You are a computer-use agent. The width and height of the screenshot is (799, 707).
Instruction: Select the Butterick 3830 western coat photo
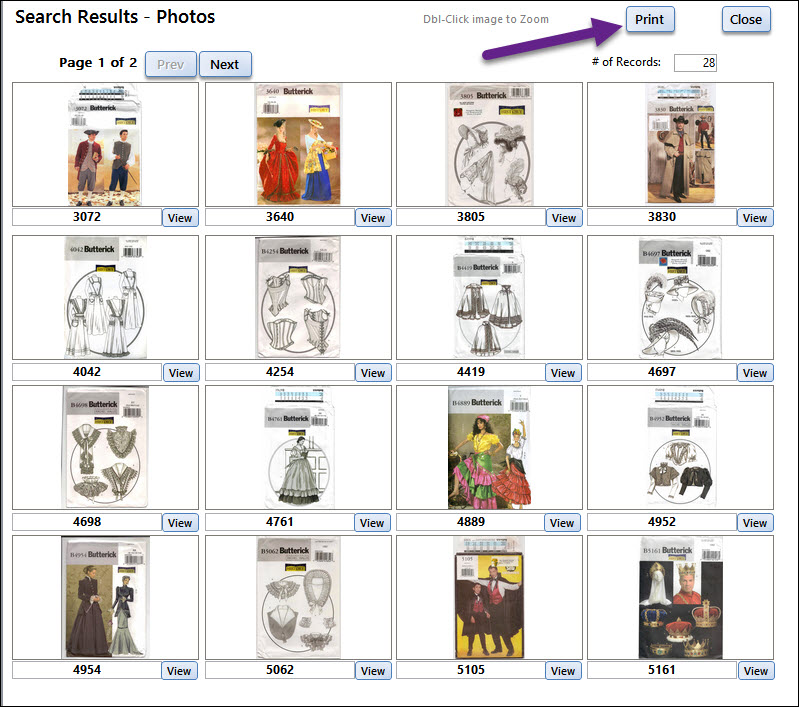(x=680, y=145)
